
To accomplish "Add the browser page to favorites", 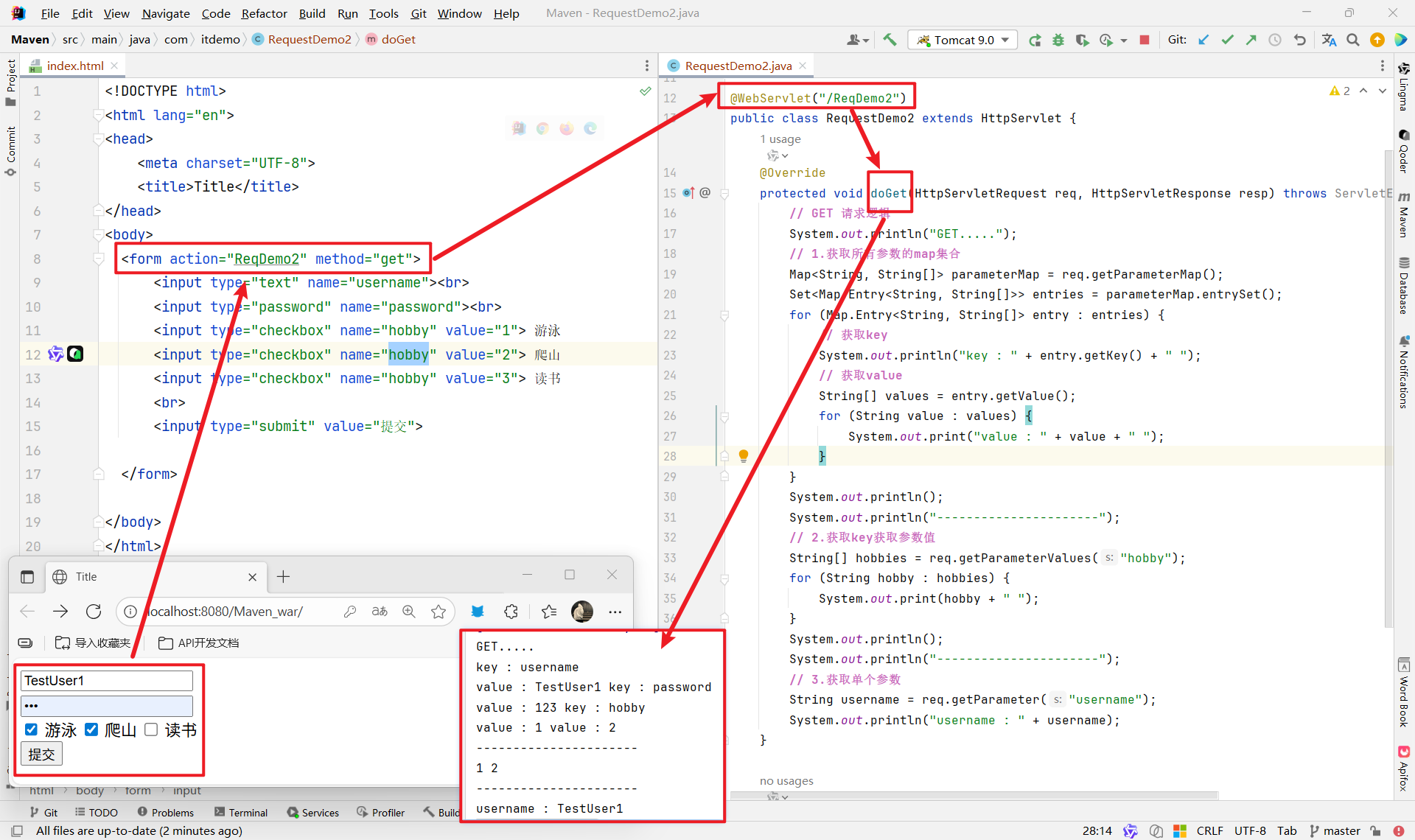I will (439, 612).
